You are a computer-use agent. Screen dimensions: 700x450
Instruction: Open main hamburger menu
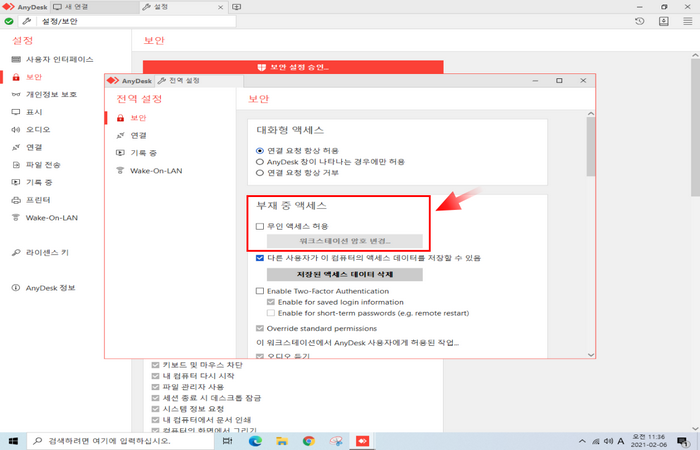pyautogui.click(x=688, y=21)
